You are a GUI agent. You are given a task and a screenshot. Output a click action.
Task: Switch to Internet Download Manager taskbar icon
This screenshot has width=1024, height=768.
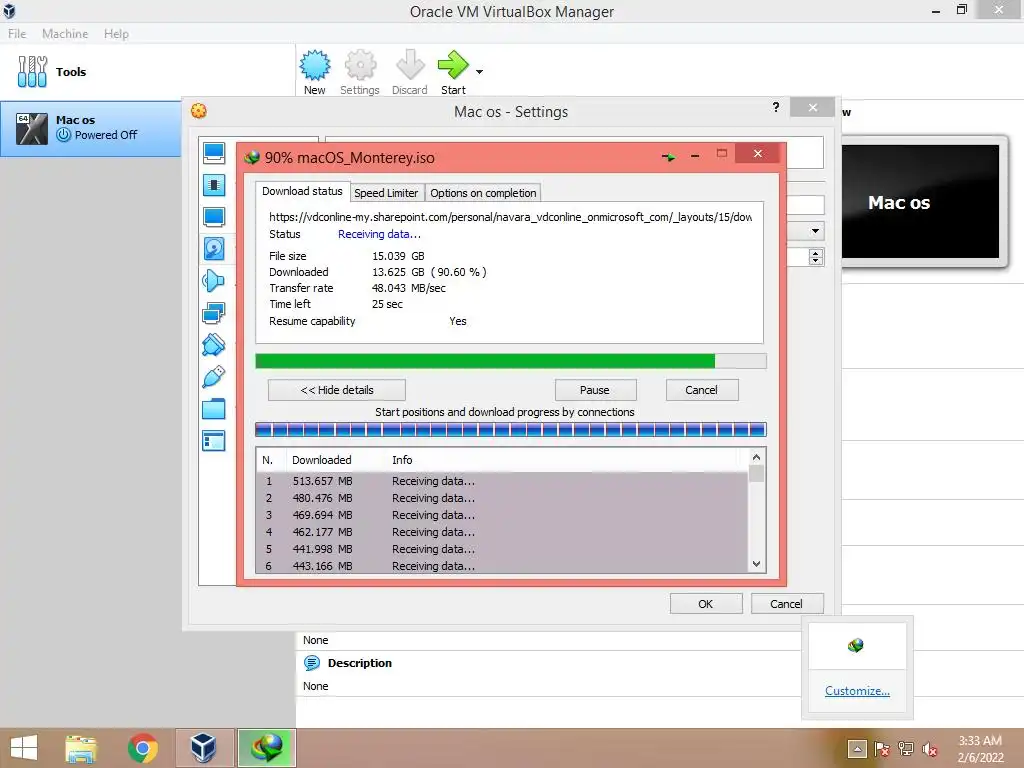(267, 748)
